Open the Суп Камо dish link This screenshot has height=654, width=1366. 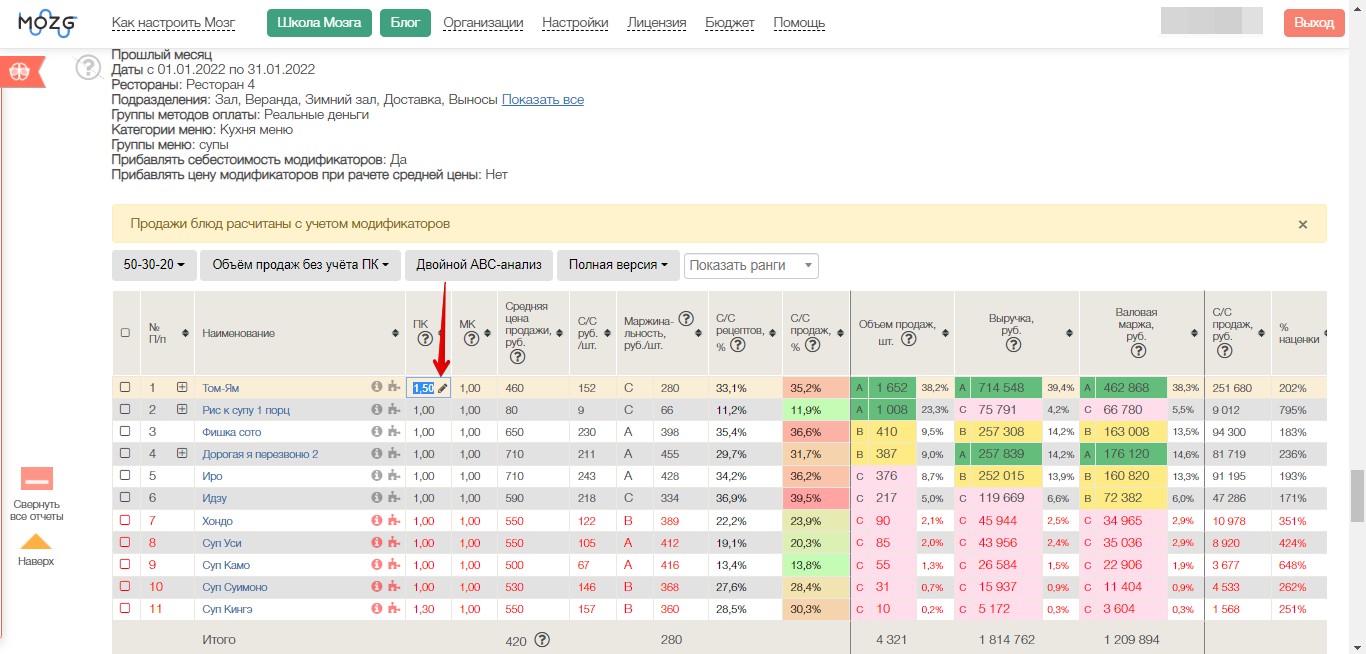[x=224, y=565]
